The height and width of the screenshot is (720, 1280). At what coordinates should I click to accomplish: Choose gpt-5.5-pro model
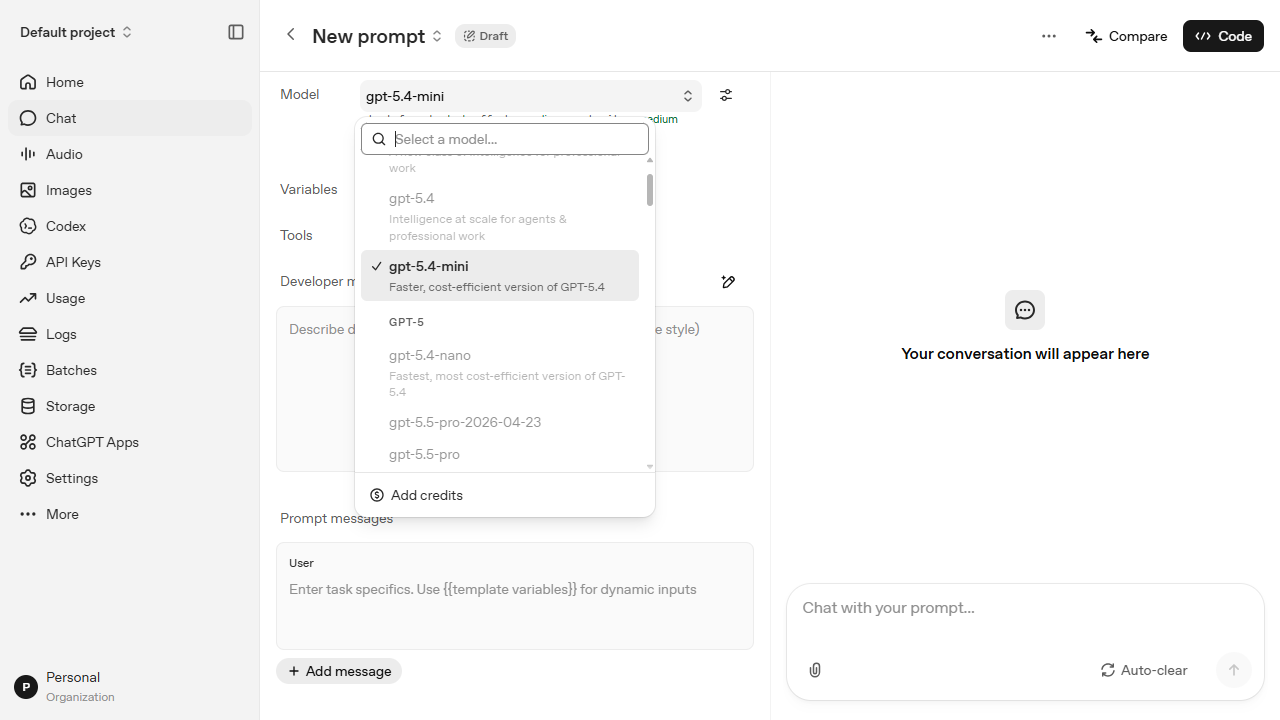pyautogui.click(x=500, y=454)
